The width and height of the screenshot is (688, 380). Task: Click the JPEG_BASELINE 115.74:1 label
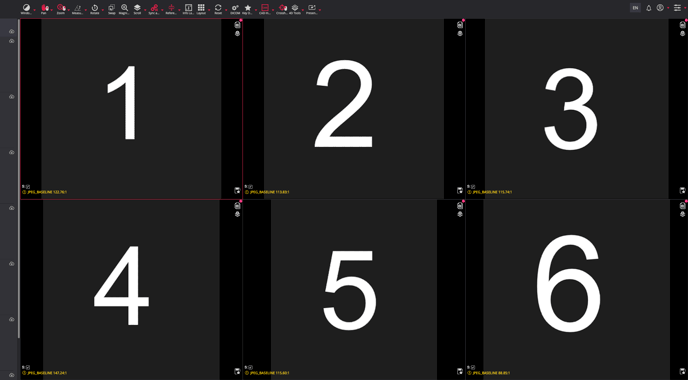[x=492, y=192]
